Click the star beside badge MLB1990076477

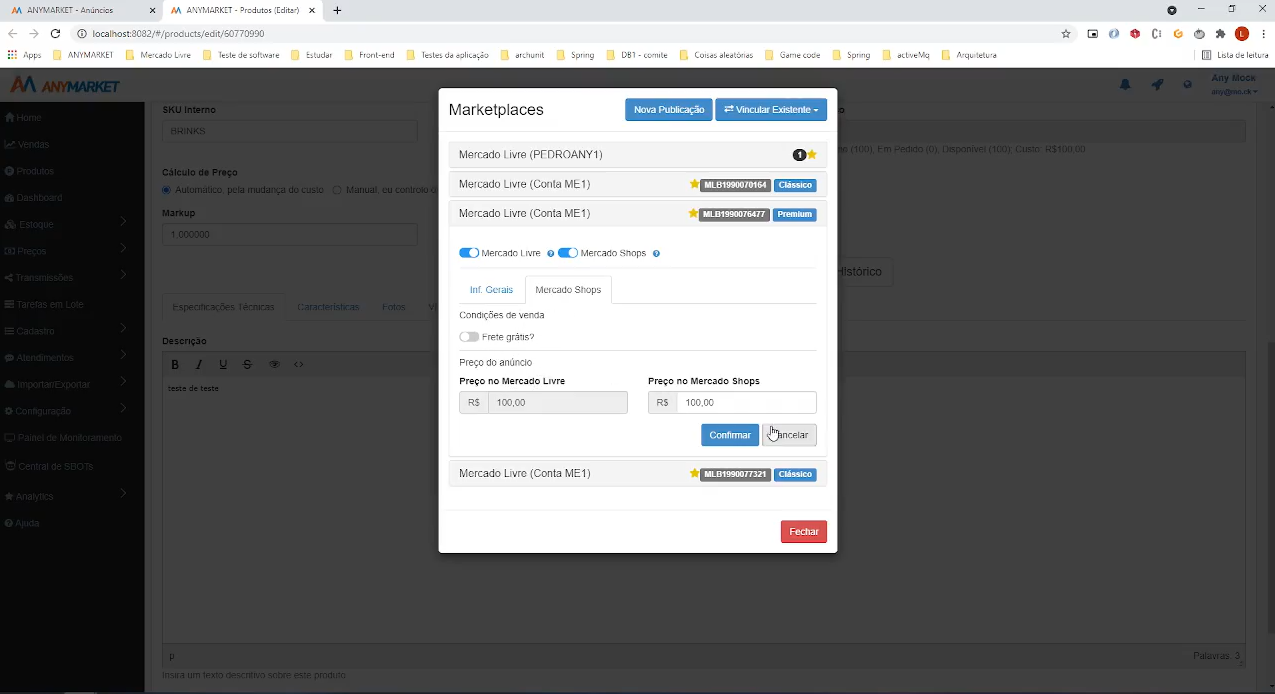click(x=693, y=214)
